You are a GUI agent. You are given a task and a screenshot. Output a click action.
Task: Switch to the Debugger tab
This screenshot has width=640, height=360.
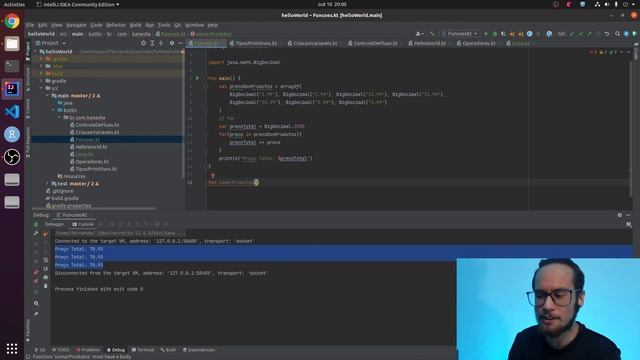click(54, 224)
